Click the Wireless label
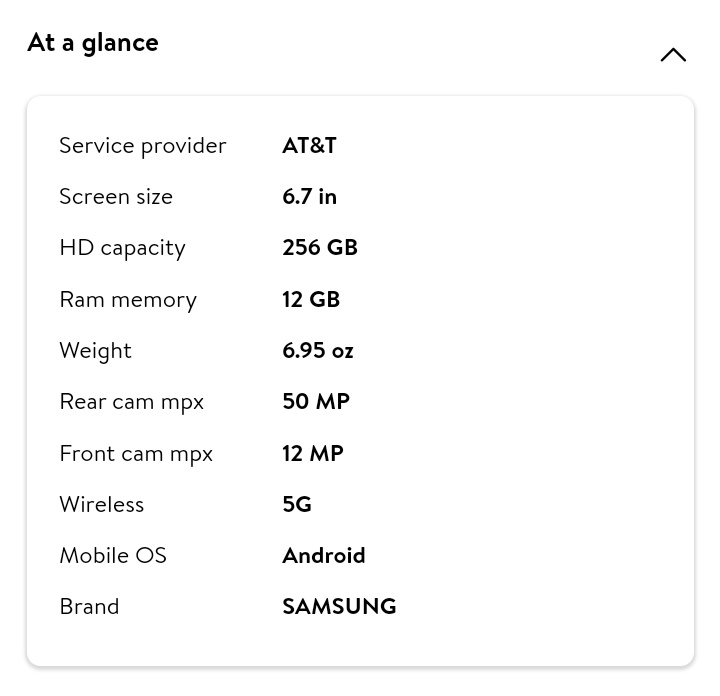720x696 pixels. (101, 504)
